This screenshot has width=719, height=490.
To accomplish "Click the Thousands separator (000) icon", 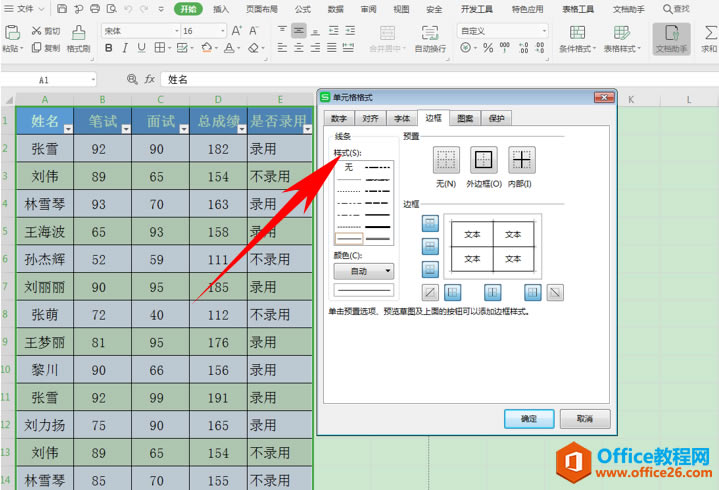I will 504,47.
